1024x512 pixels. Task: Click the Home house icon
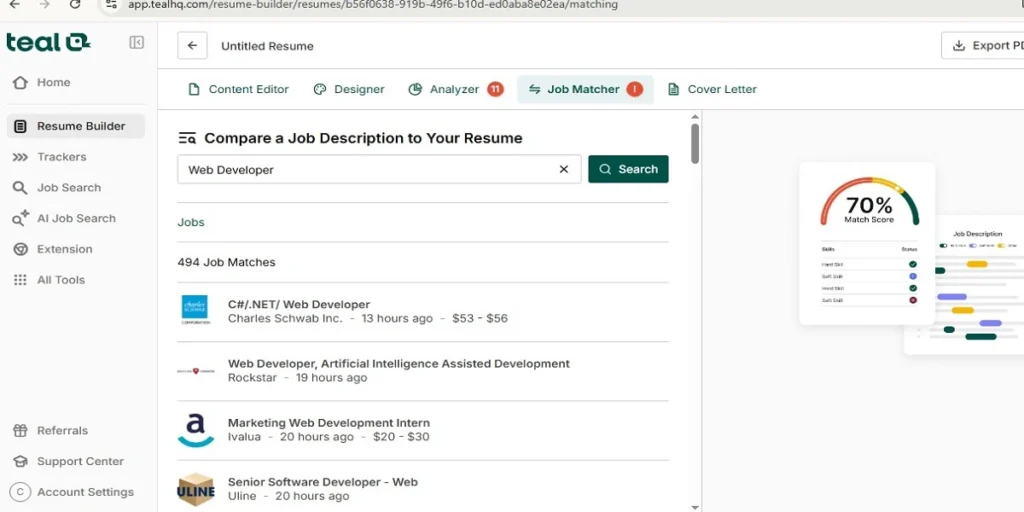coord(20,82)
